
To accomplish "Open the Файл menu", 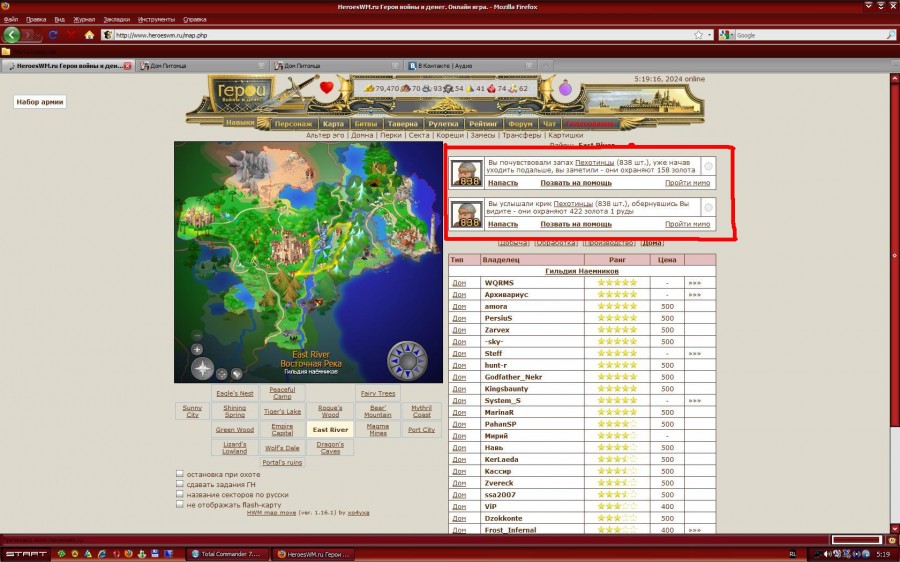I will [x=10, y=19].
